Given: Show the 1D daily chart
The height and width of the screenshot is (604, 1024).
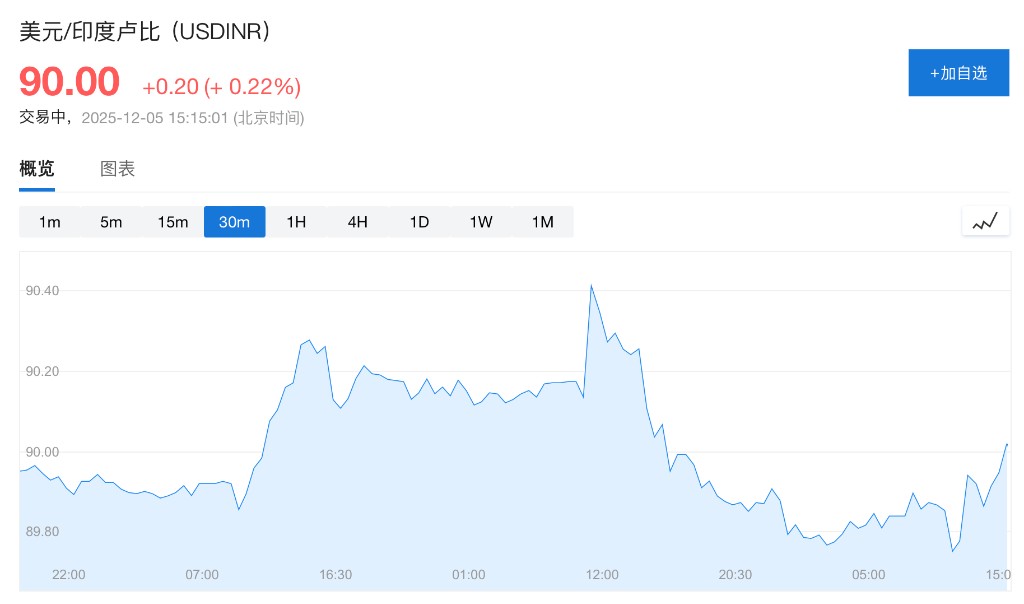Looking at the screenshot, I should (419, 222).
